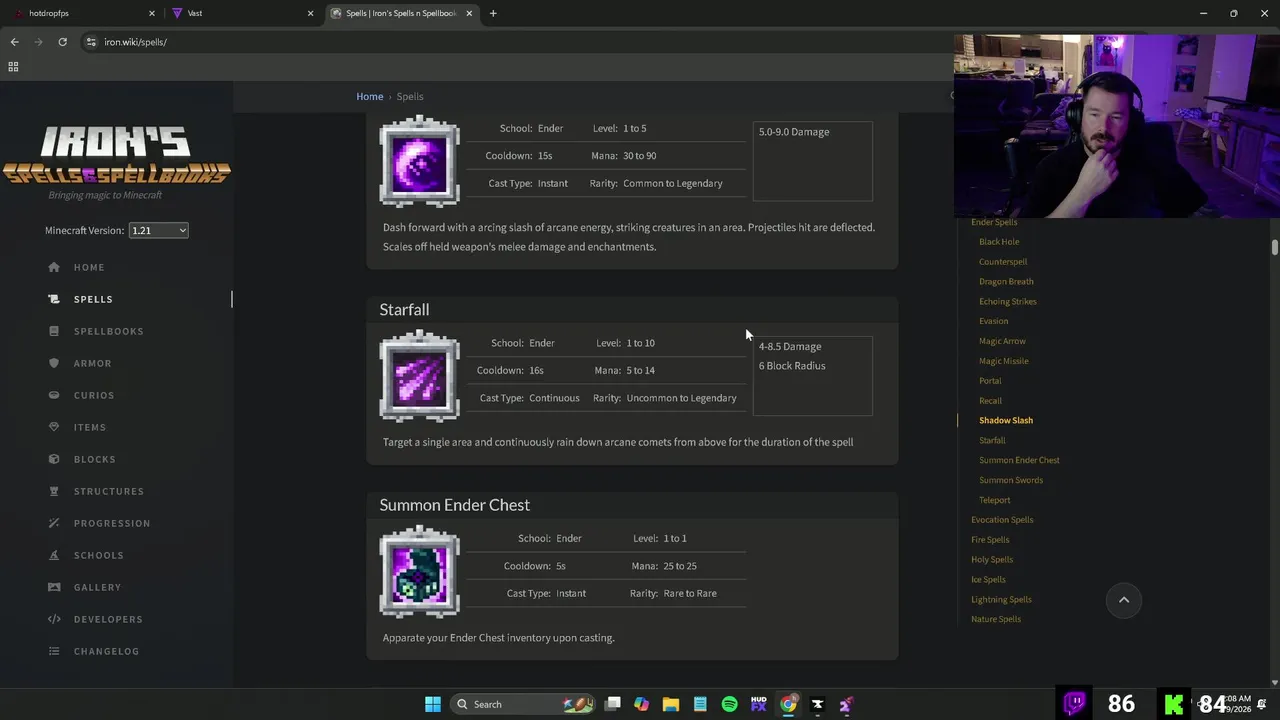Open HUD FX app from taskbar

(759, 704)
